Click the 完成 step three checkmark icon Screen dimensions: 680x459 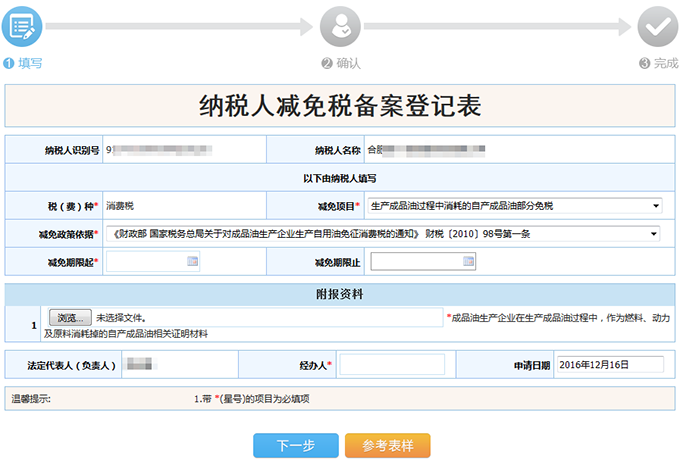tap(657, 26)
